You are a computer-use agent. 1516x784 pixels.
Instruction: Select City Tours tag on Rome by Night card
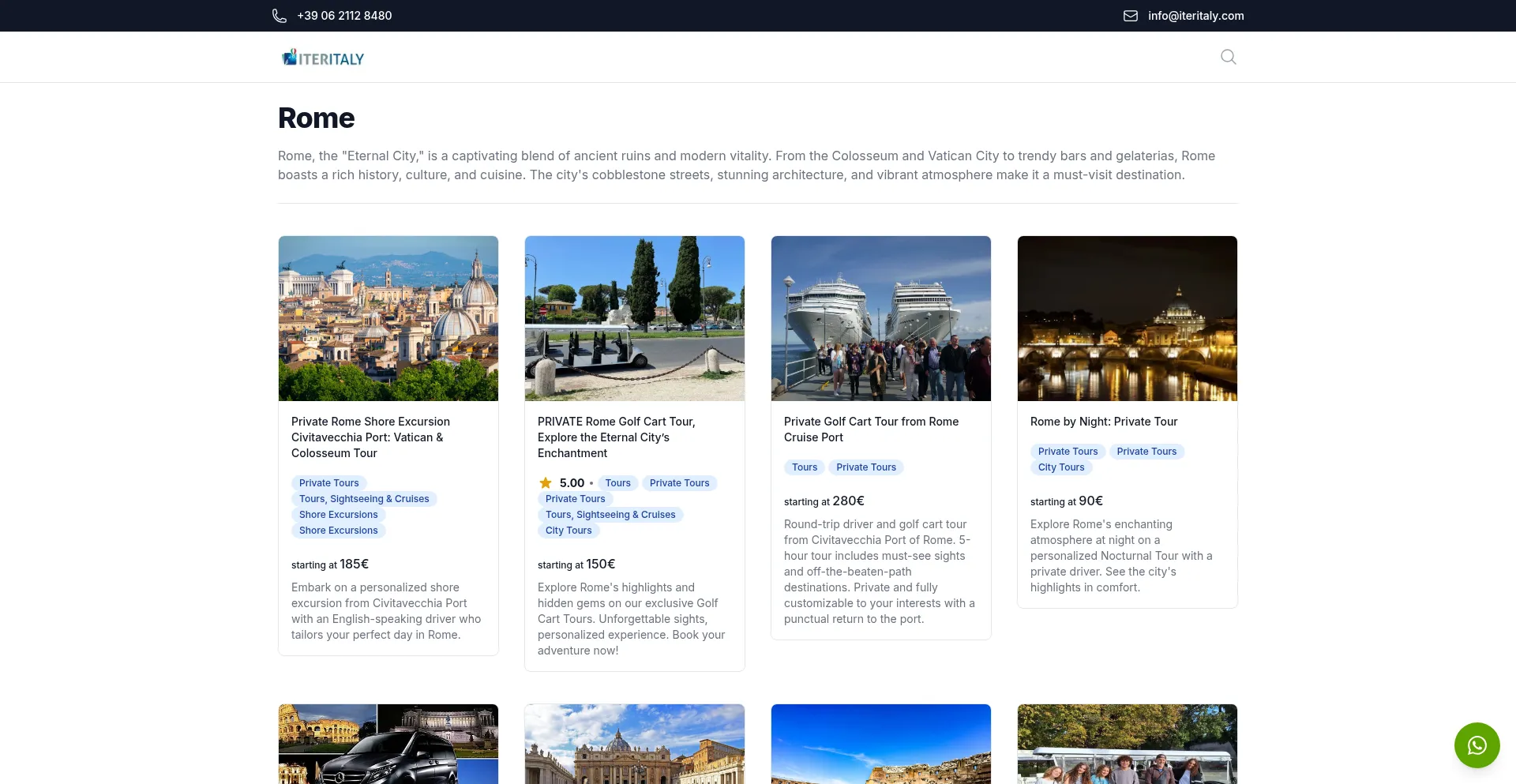point(1061,467)
